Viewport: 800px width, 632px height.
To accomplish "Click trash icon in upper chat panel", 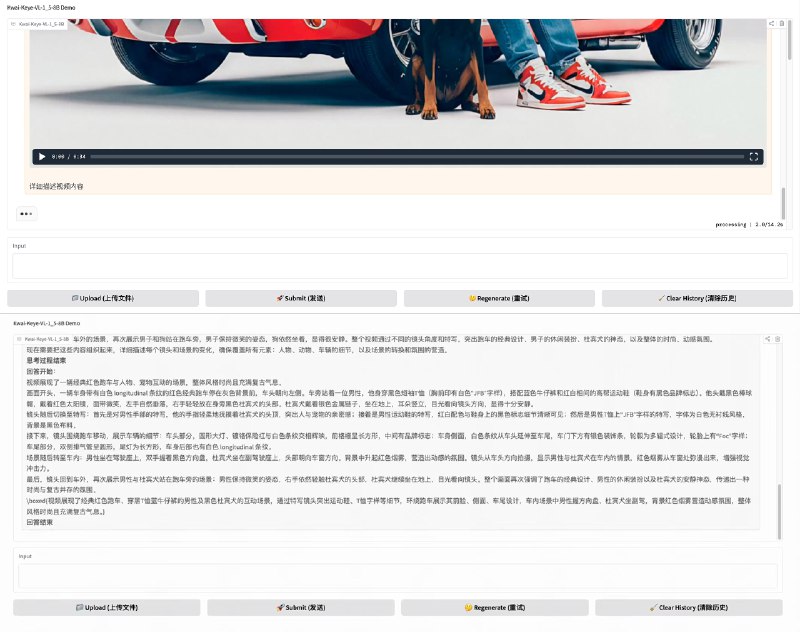I will (x=782, y=23).
